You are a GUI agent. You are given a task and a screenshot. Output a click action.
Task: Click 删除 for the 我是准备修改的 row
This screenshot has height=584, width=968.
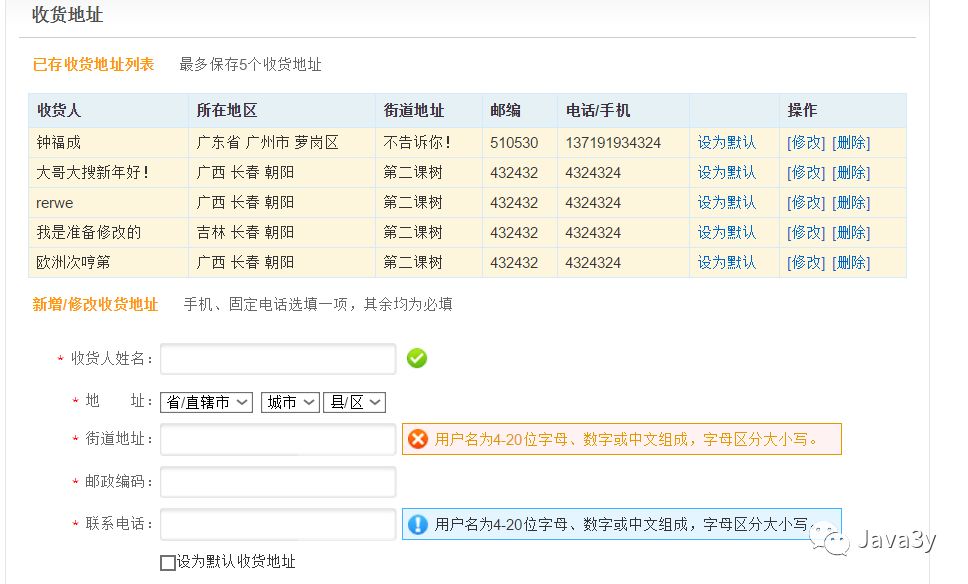click(x=851, y=233)
